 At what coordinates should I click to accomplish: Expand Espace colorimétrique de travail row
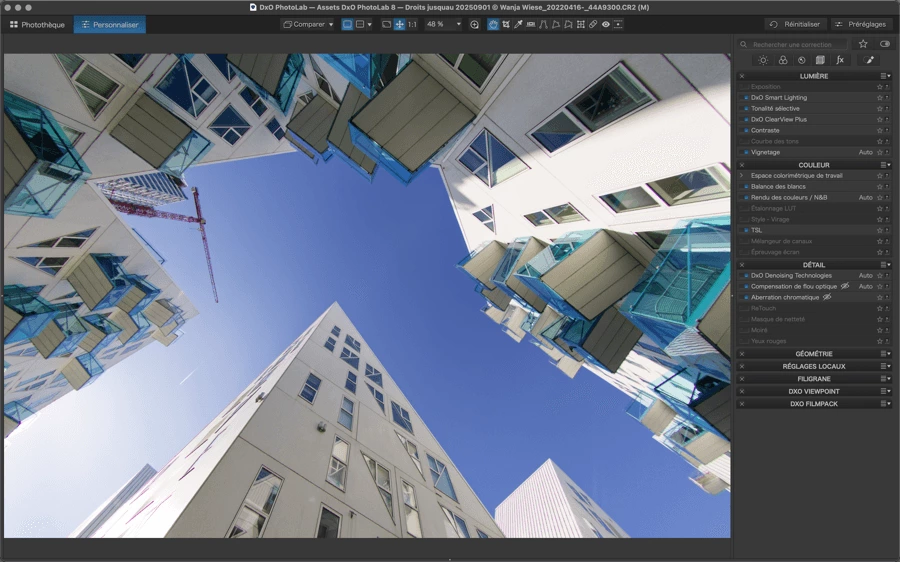[x=742, y=176]
